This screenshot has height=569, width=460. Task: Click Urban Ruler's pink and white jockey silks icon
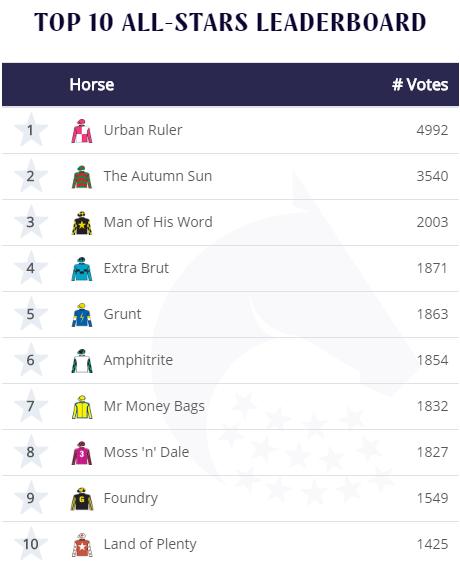(82, 131)
